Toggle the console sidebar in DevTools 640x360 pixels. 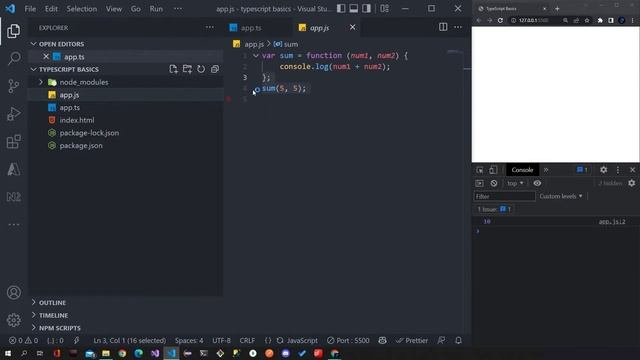point(480,183)
